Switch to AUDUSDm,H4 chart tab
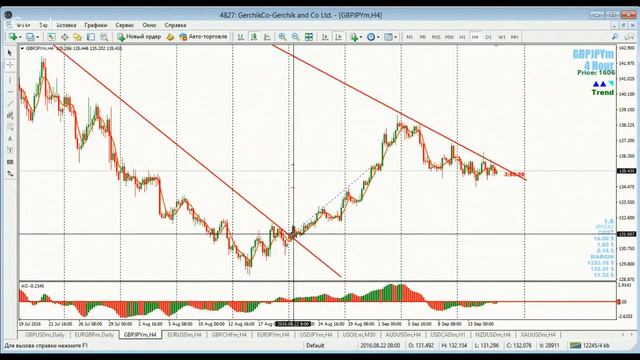Screen dimensions: 640x360 [403, 335]
